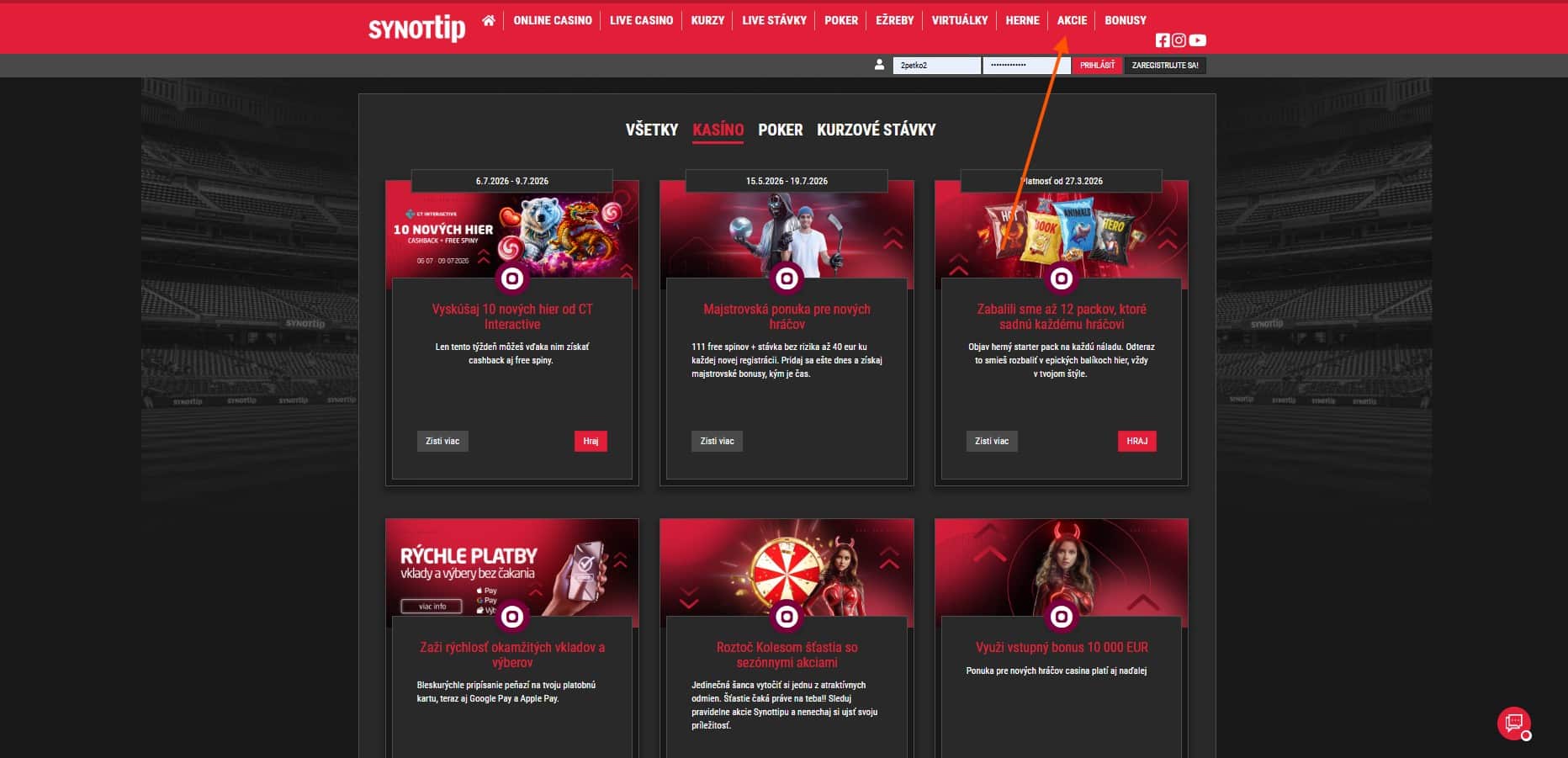1568x758 pixels.
Task: Open title Majstrovská ponuka pre nových hráčov
Action: [x=787, y=316]
